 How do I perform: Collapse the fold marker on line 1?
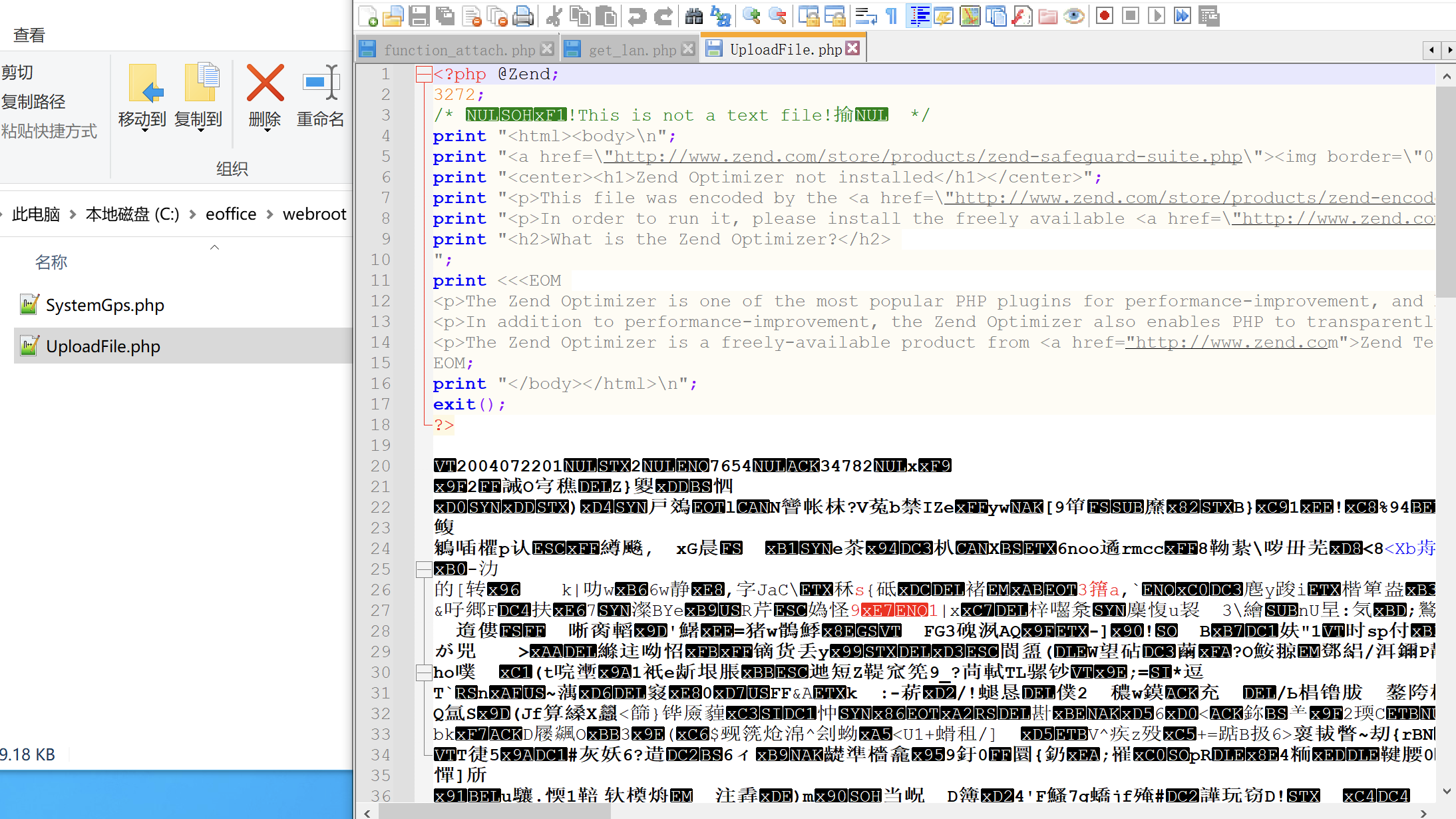(423, 74)
